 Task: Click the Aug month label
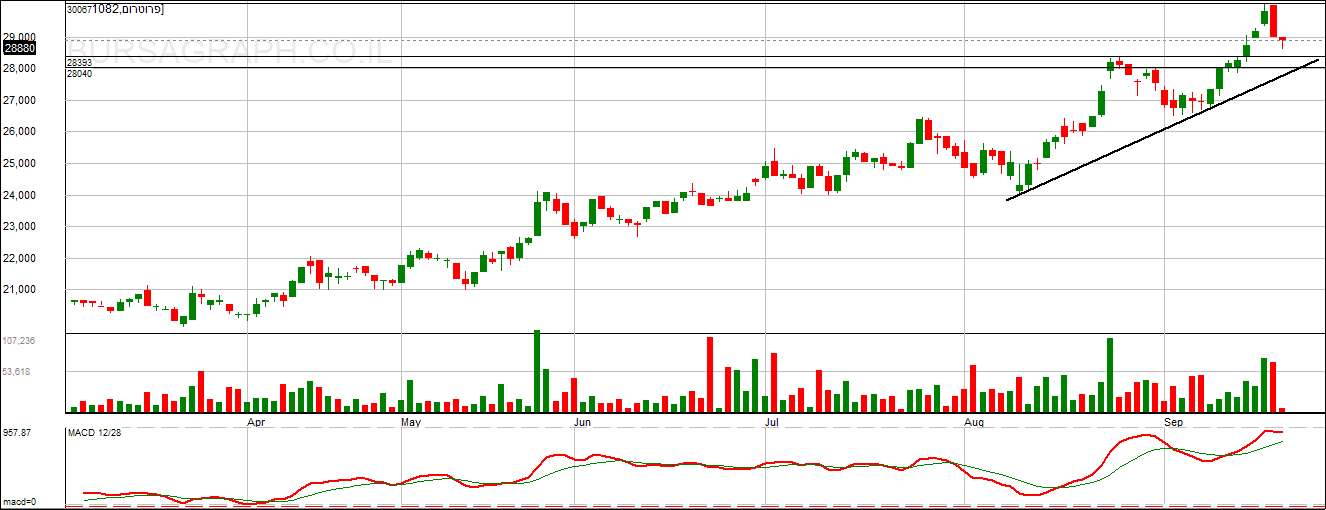(x=976, y=423)
